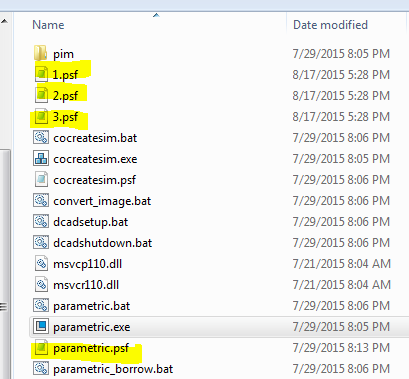
Task: Click the date modified of 2.psf
Action: pyautogui.click(x=341, y=96)
